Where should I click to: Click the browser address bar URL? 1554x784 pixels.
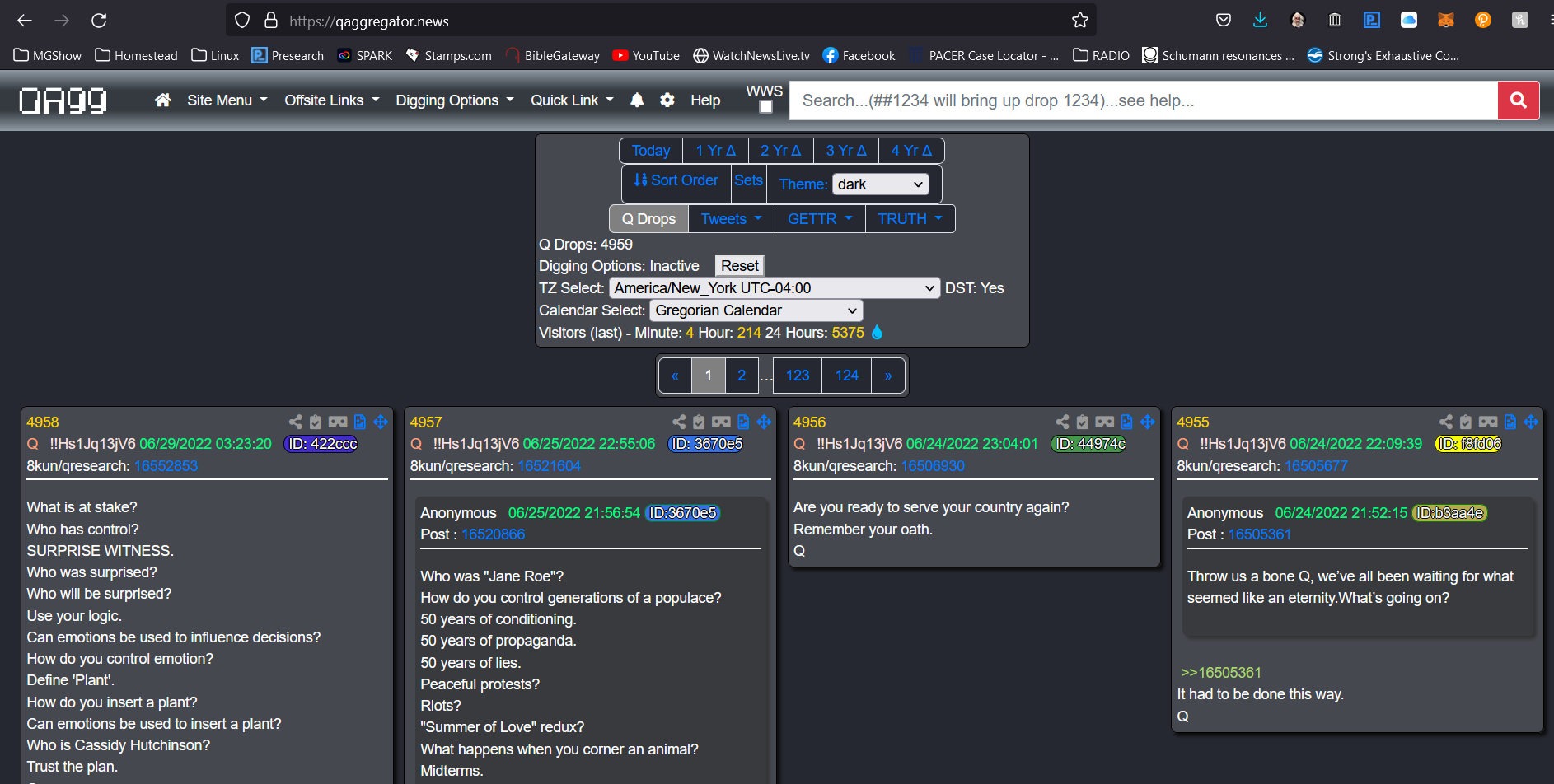(369, 21)
